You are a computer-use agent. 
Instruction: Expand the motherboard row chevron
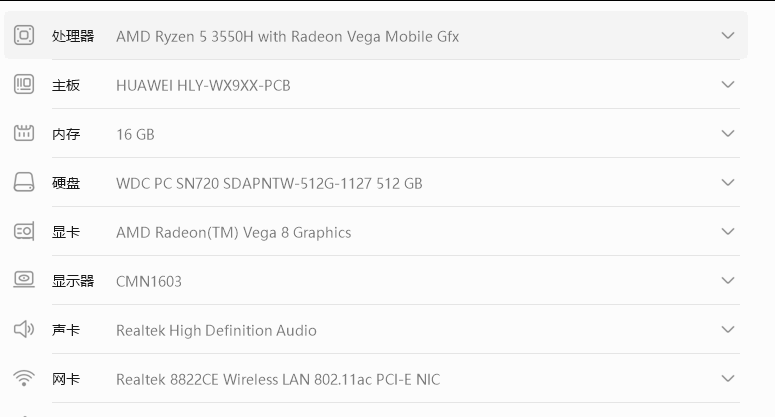728,85
